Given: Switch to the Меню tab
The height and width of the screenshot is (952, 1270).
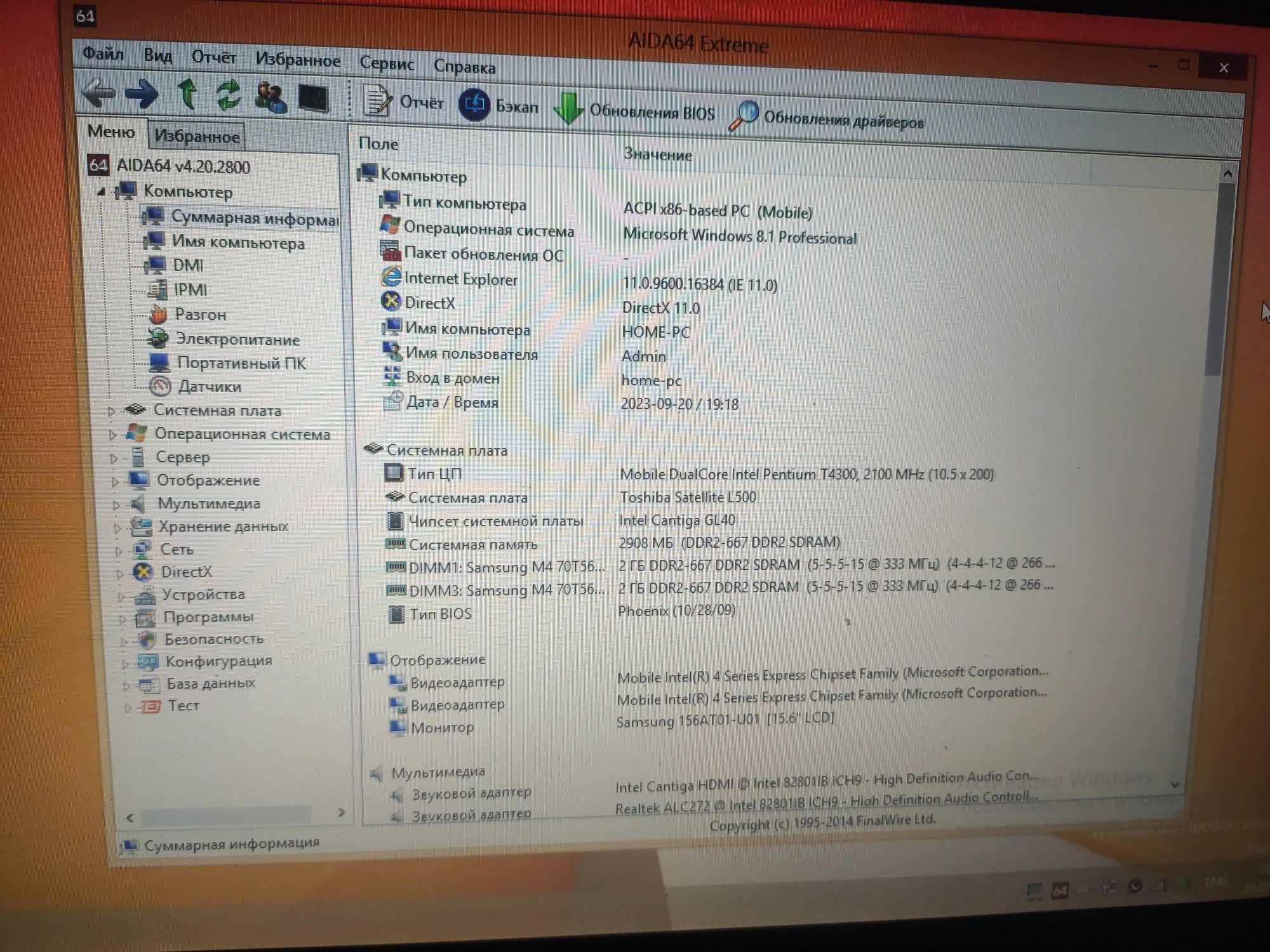Looking at the screenshot, I should [111, 131].
